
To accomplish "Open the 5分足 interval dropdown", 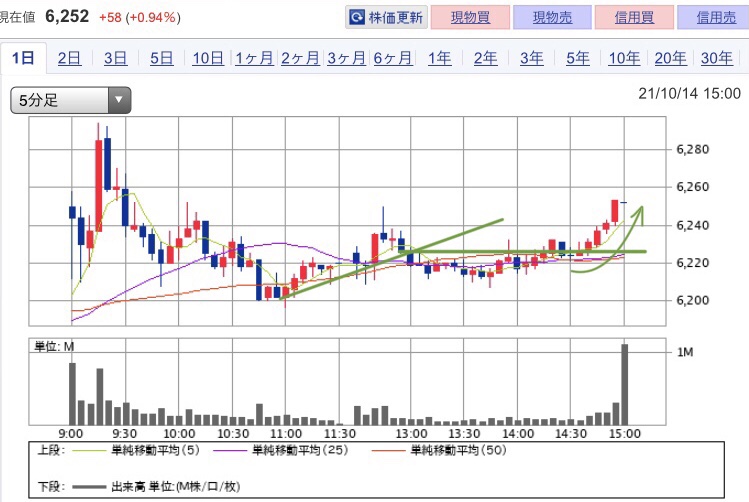I will [x=71, y=100].
